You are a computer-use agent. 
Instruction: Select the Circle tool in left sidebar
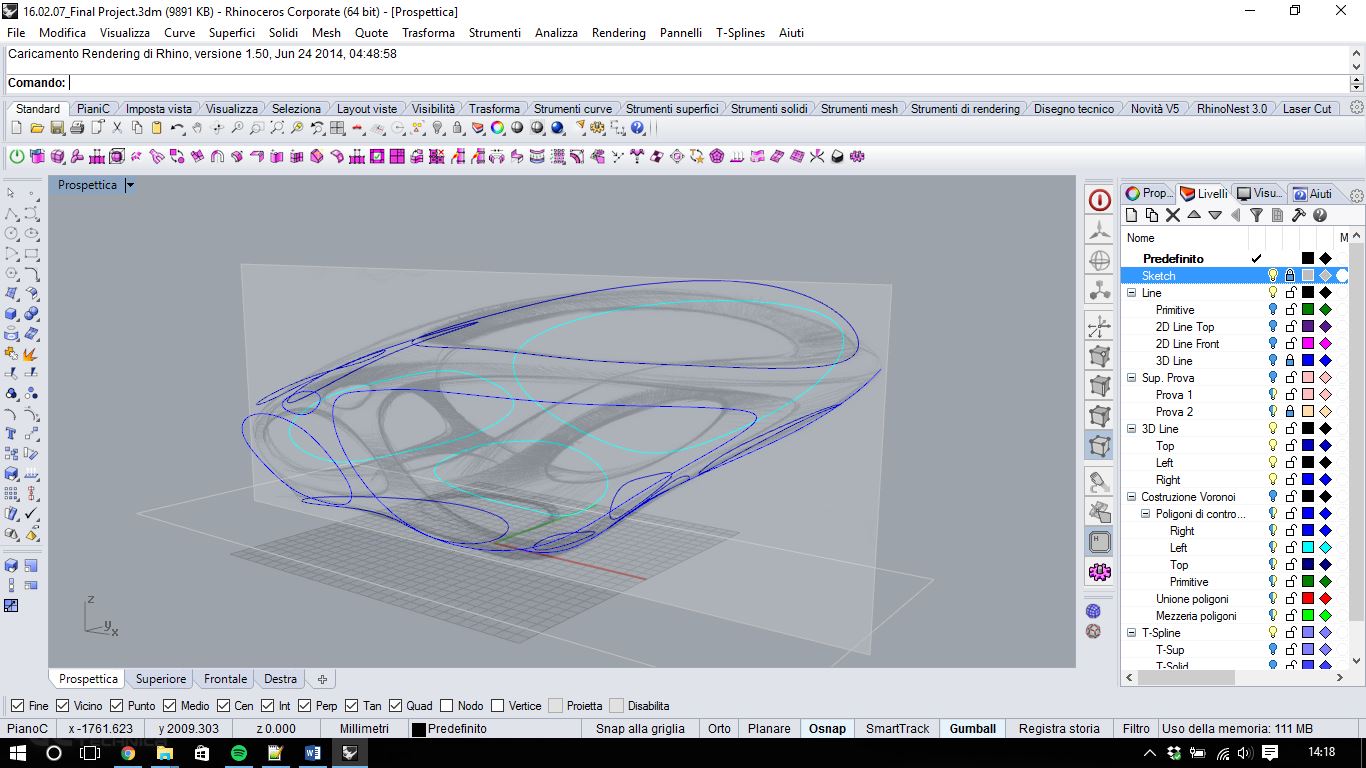tap(11, 233)
